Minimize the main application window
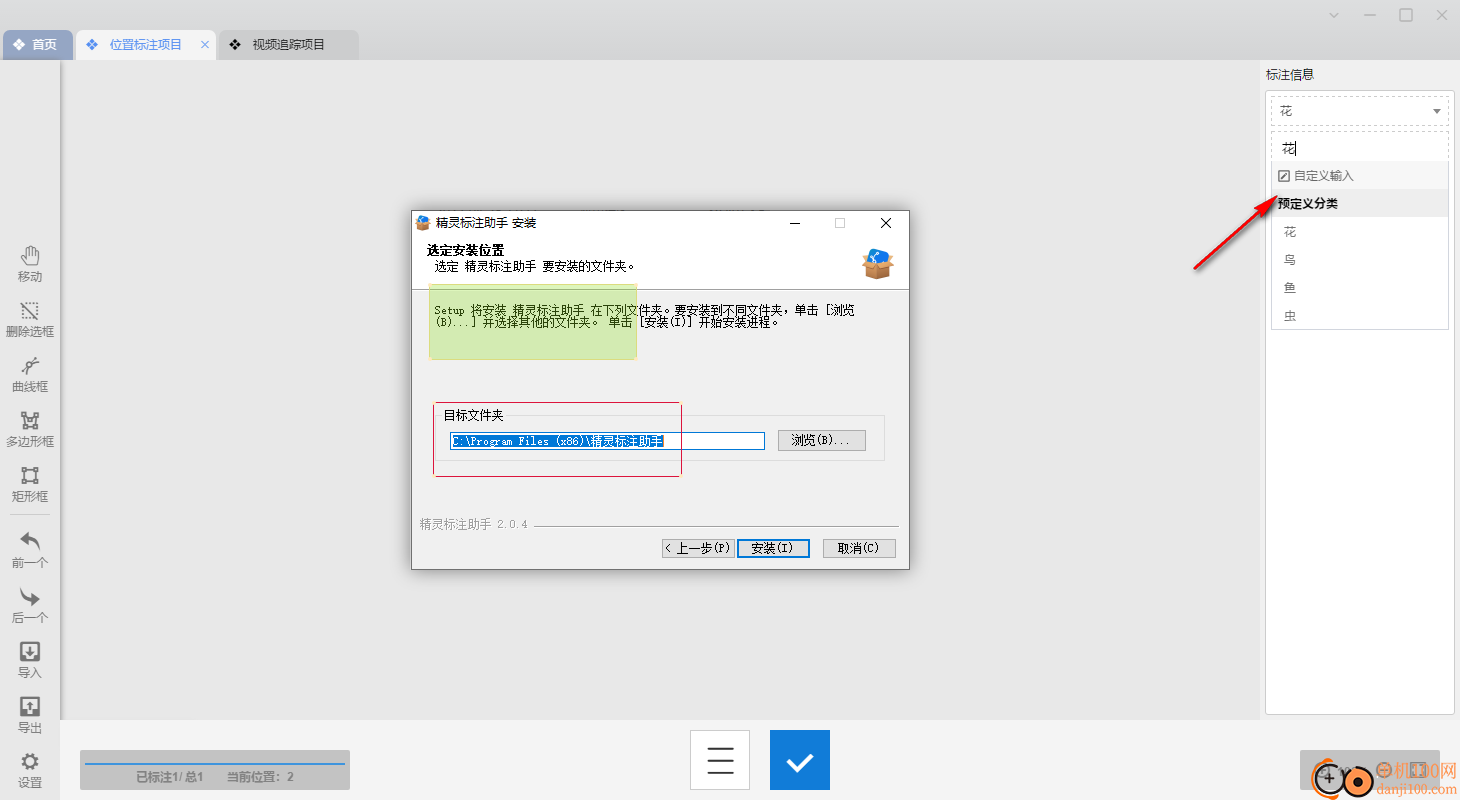Image resolution: width=1460 pixels, height=800 pixels. click(x=1370, y=15)
